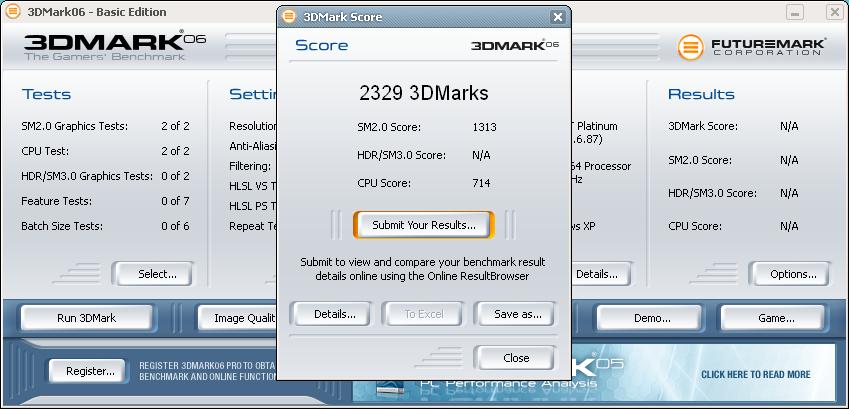Viewport: 849px width, 409px height.
Task: Click the disabled To Excel button
Action: (x=423, y=314)
